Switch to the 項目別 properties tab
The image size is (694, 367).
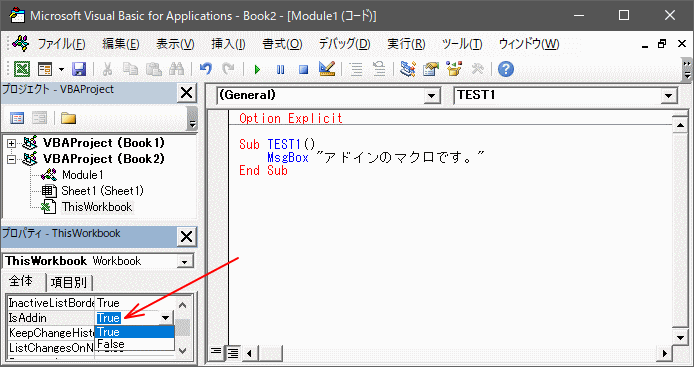click(69, 282)
